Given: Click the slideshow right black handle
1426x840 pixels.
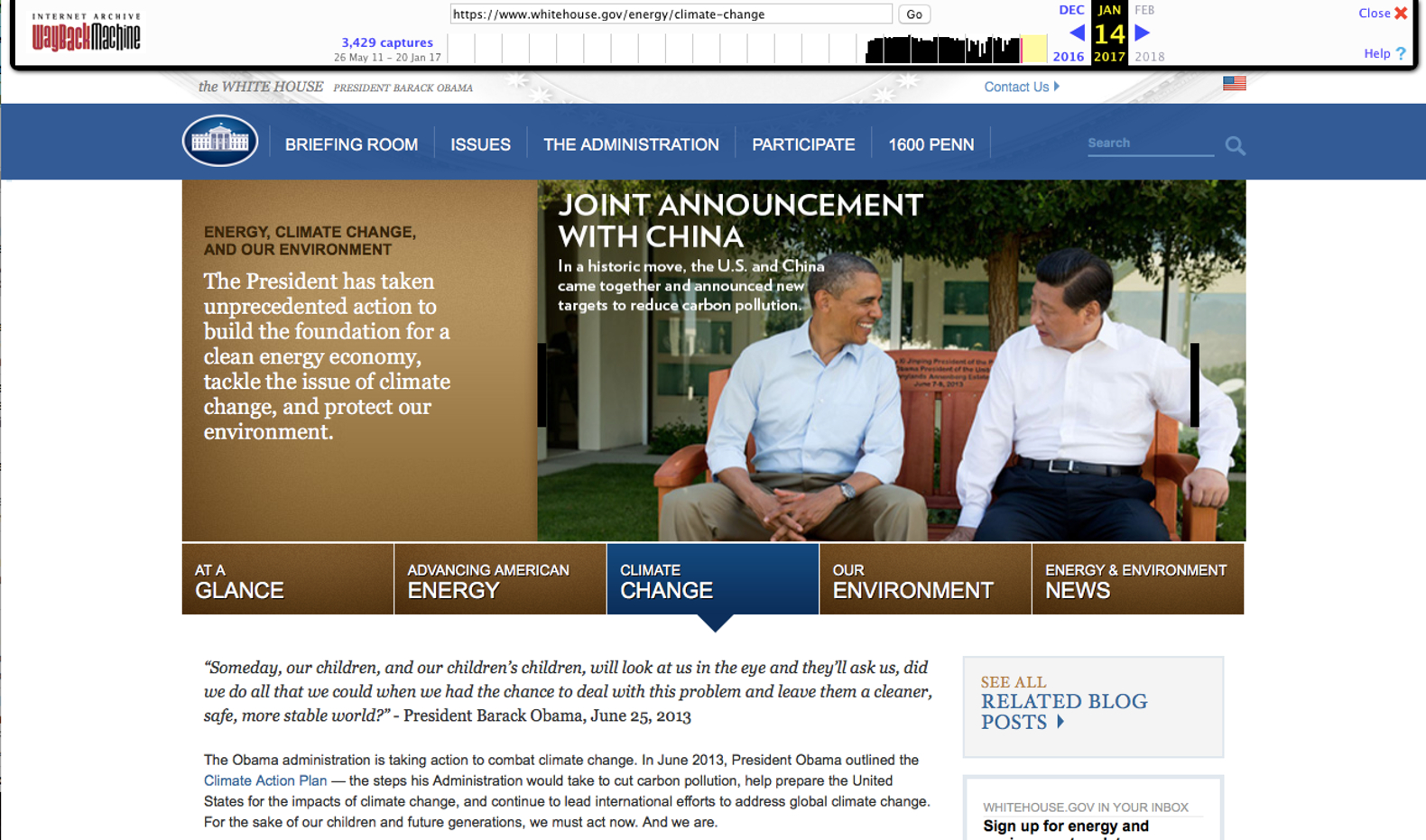Looking at the screenshot, I should [x=1194, y=384].
